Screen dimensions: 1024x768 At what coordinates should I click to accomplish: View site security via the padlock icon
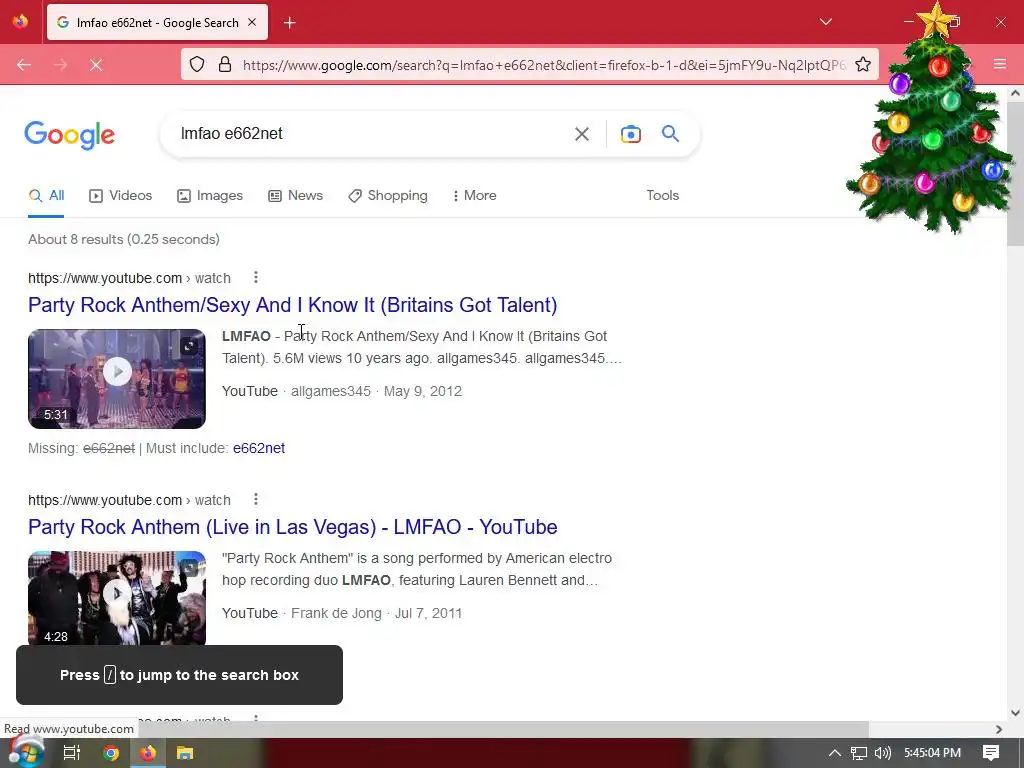tap(225, 65)
